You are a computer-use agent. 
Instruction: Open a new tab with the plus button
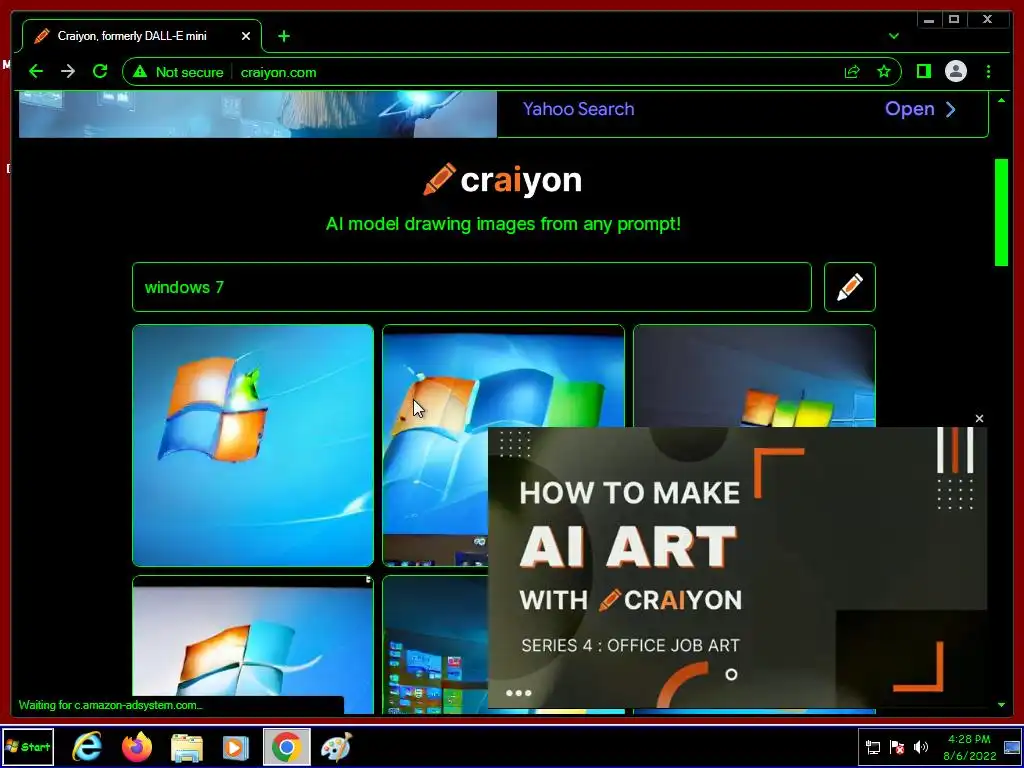coord(283,37)
